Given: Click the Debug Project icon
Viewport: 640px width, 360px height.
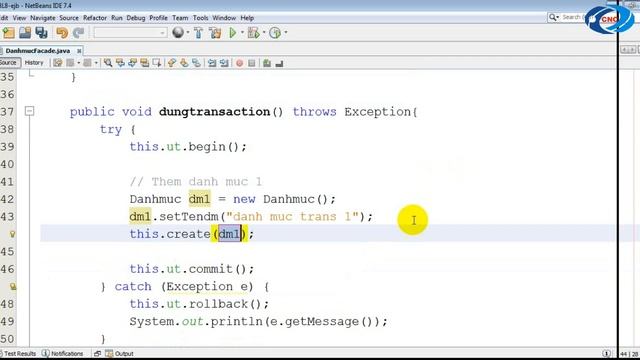Looking at the screenshot, I should 253,33.
